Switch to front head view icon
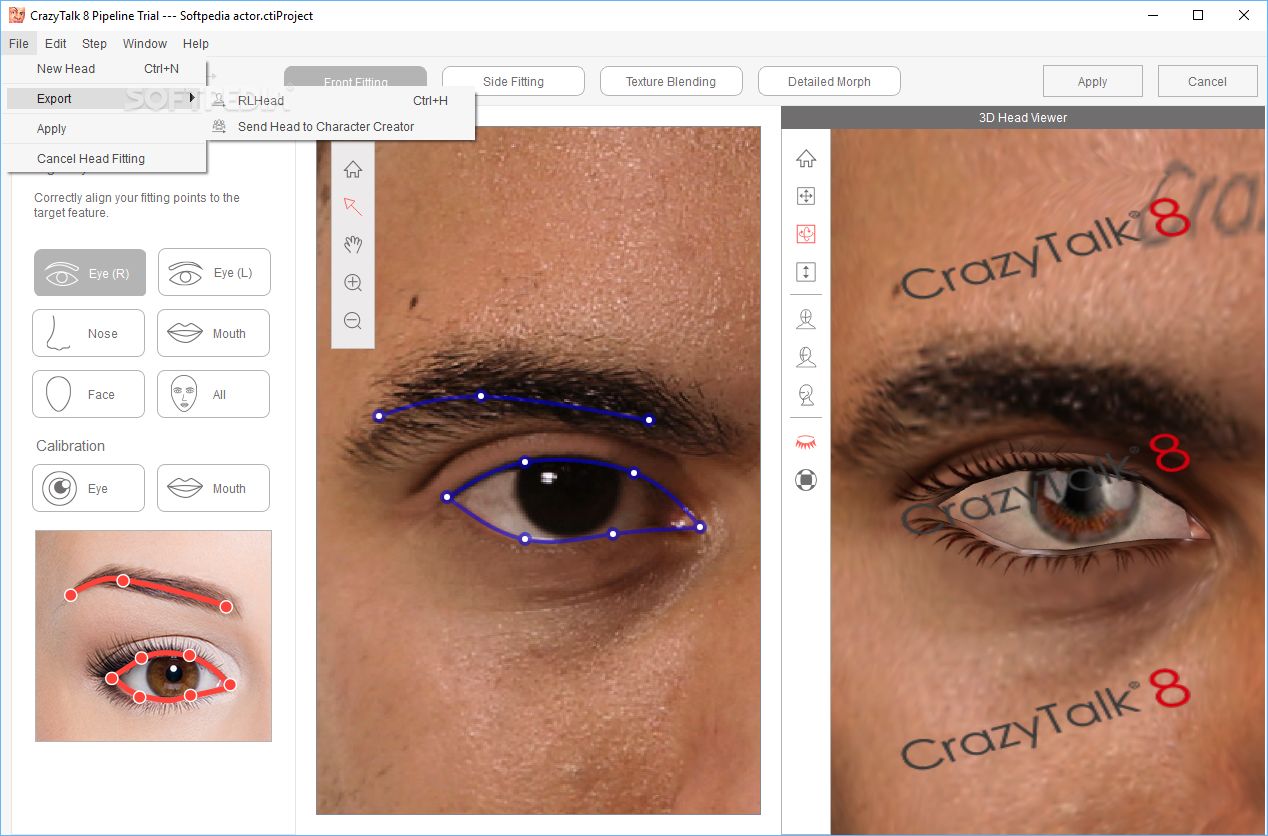Screen dimensions: 1268x836 [806, 319]
